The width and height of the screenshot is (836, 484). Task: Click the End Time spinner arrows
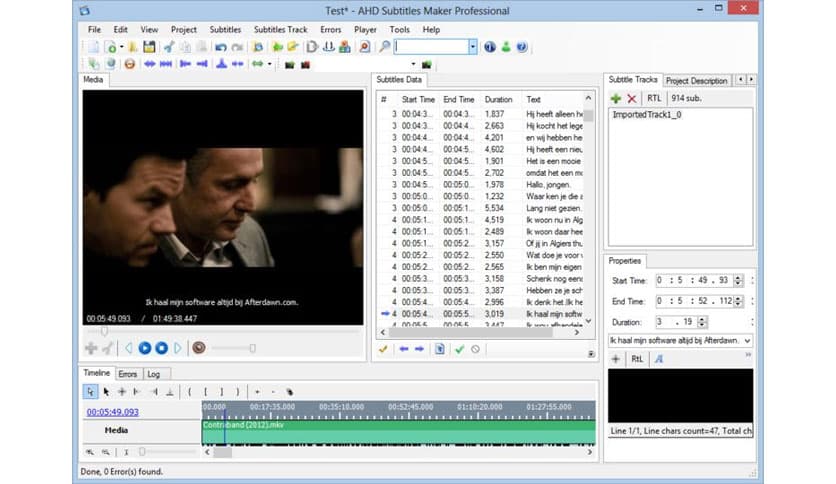(738, 301)
